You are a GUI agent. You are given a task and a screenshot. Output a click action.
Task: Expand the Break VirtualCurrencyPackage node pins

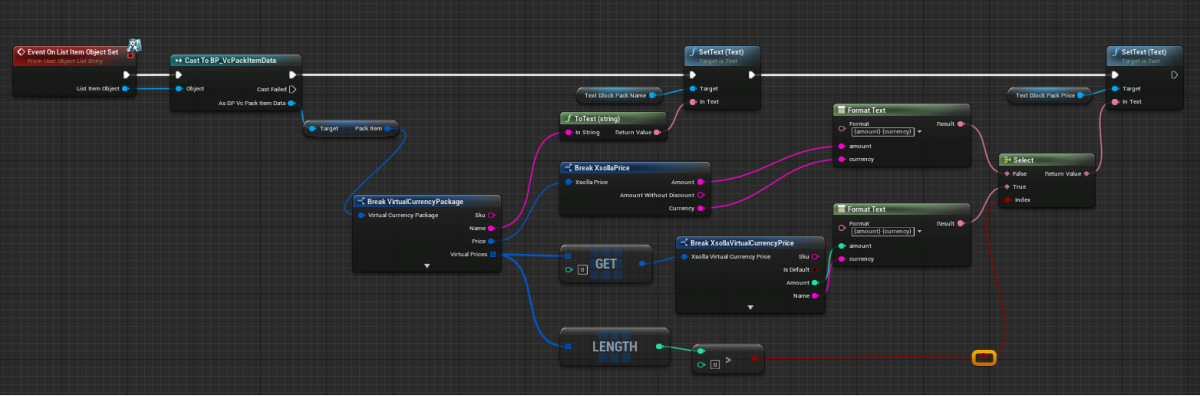(x=427, y=266)
